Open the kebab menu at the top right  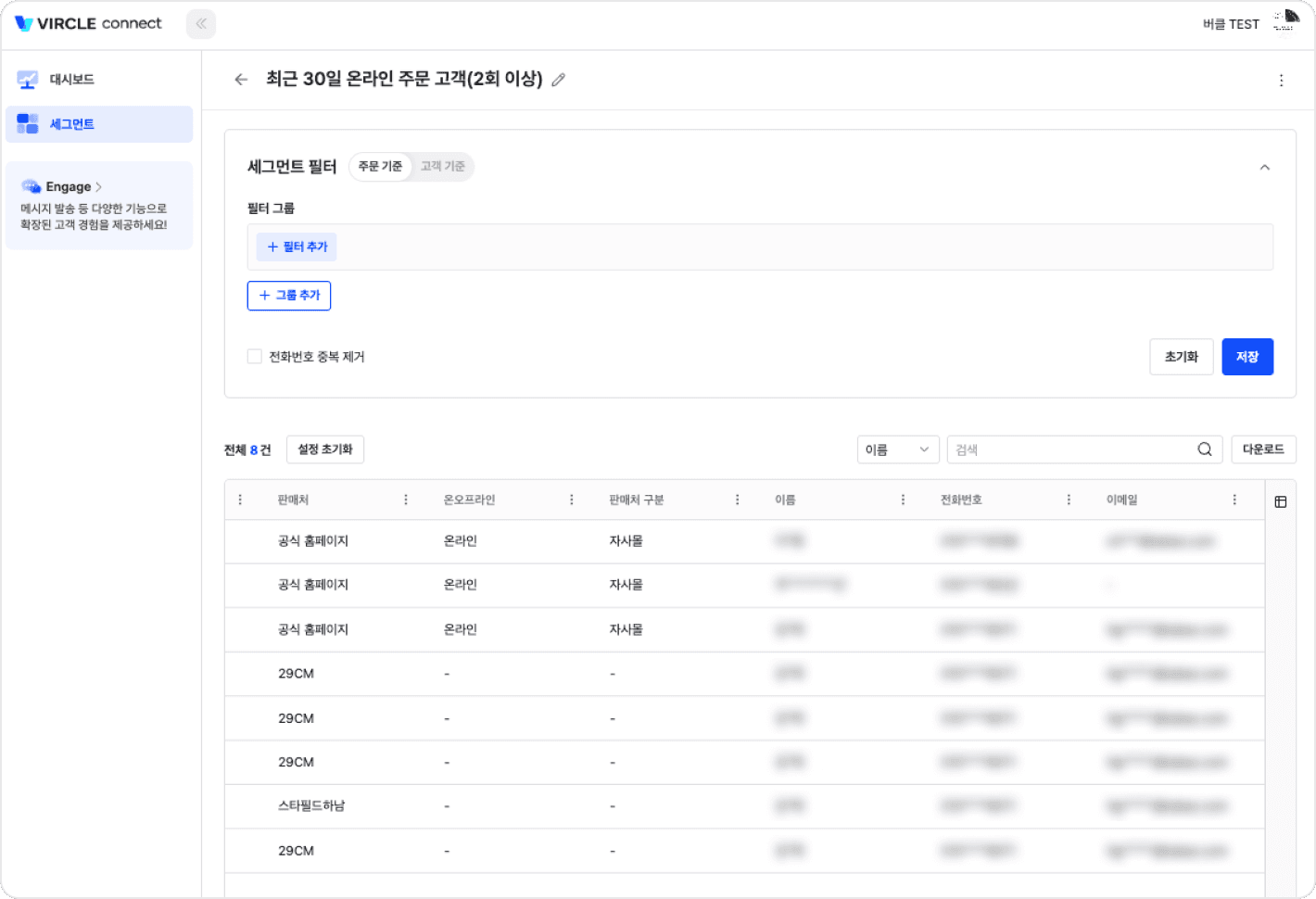pos(1282,80)
